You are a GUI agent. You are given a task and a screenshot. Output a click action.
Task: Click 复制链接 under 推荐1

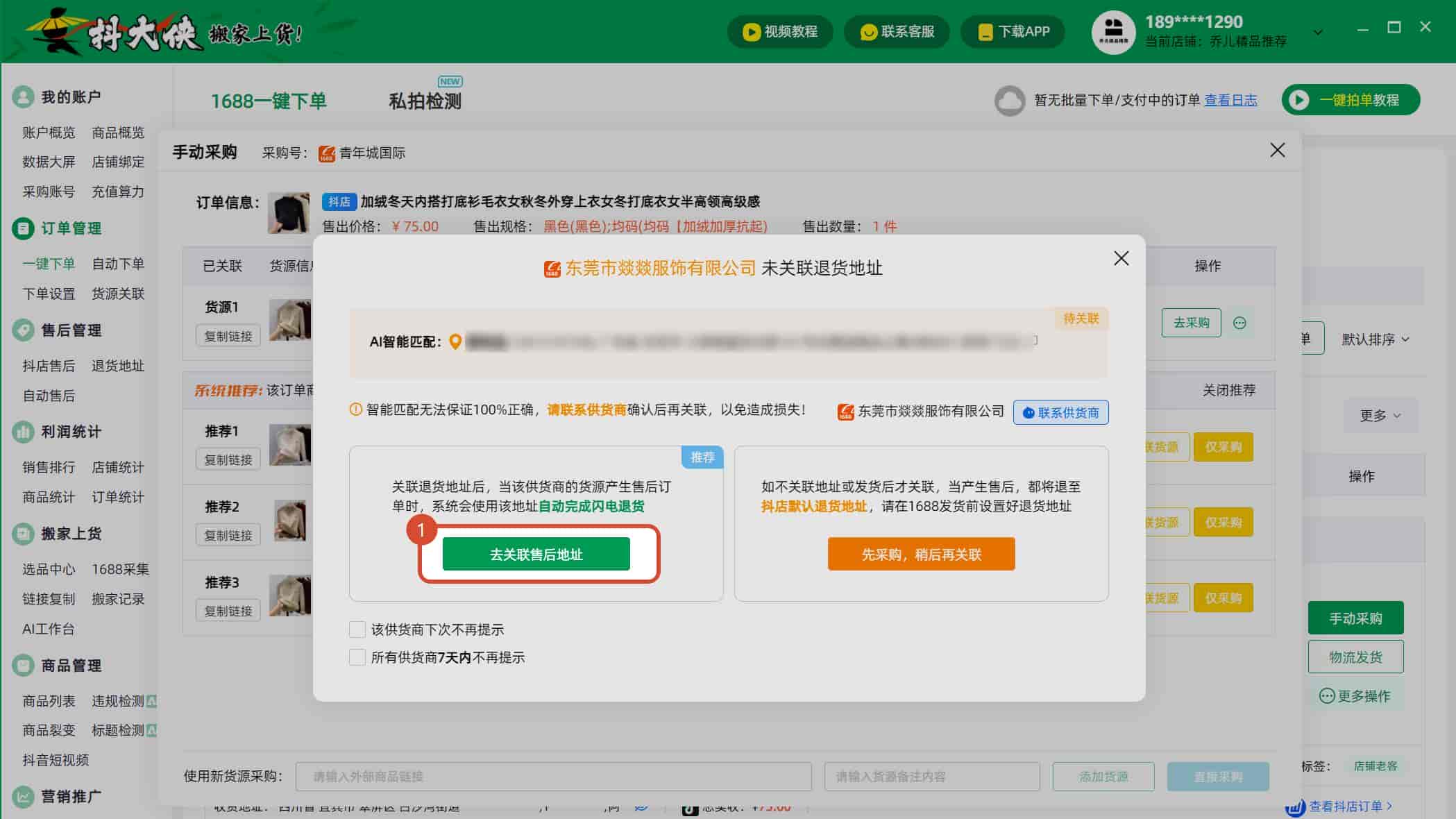point(228,459)
